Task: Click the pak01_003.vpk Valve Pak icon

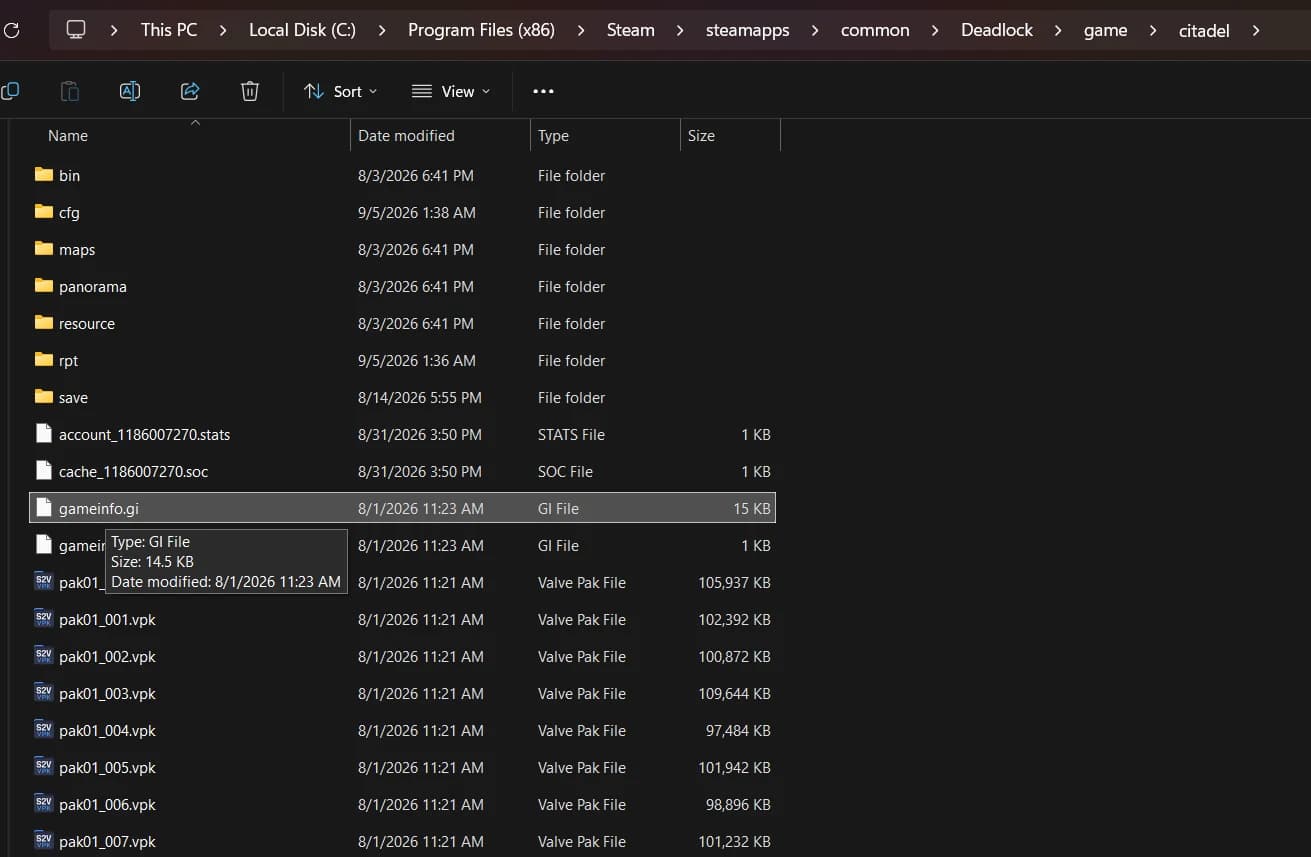Action: [43, 693]
